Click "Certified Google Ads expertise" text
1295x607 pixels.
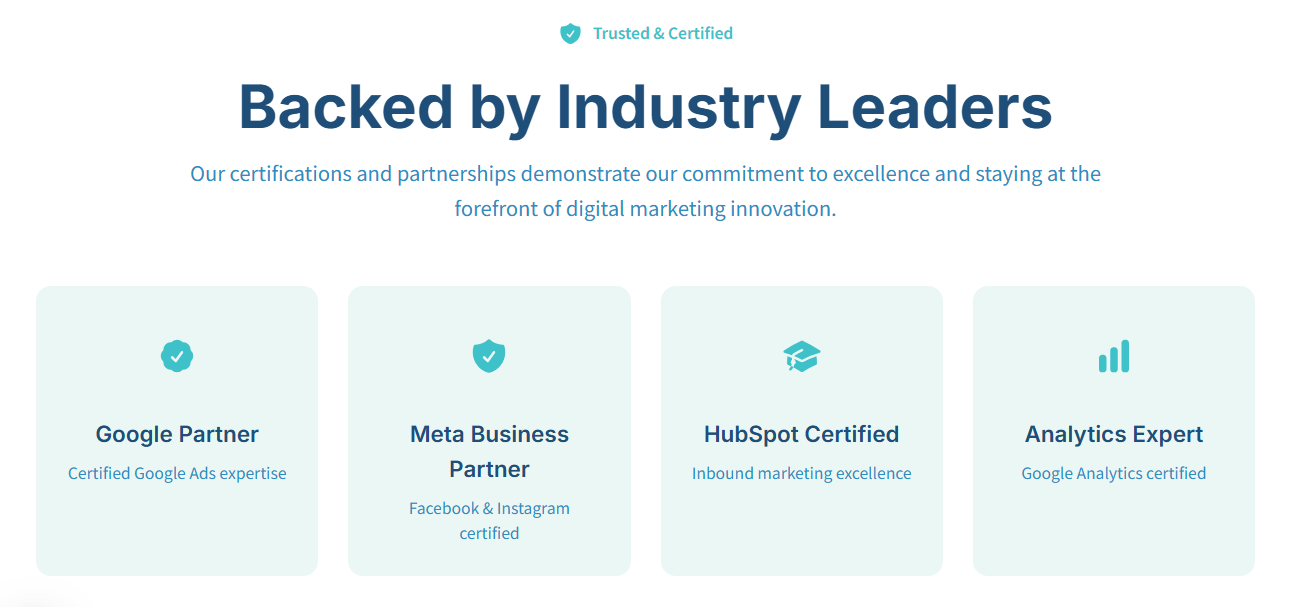tap(177, 473)
